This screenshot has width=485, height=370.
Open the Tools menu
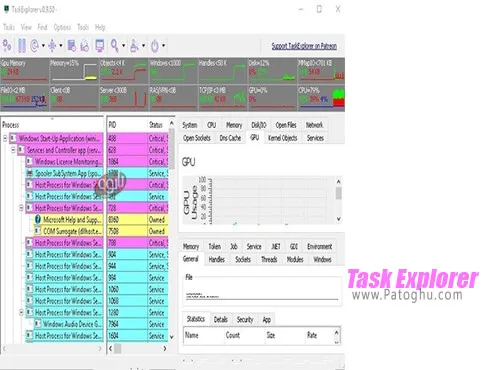tap(83, 27)
